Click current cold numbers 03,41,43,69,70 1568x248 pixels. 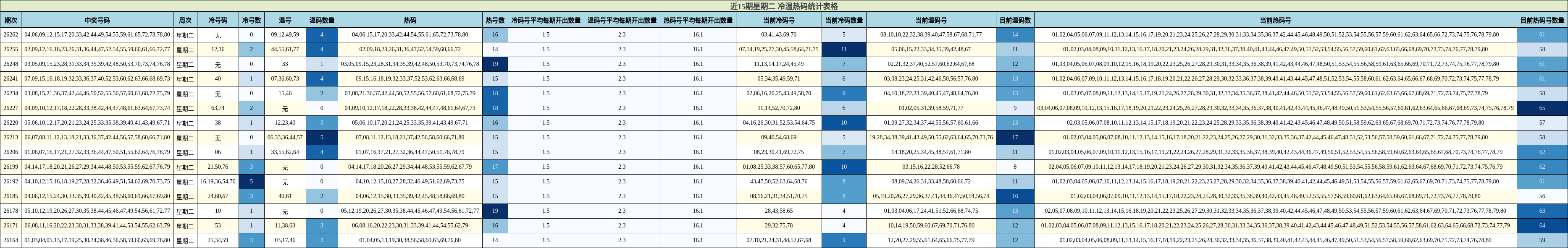point(778,35)
